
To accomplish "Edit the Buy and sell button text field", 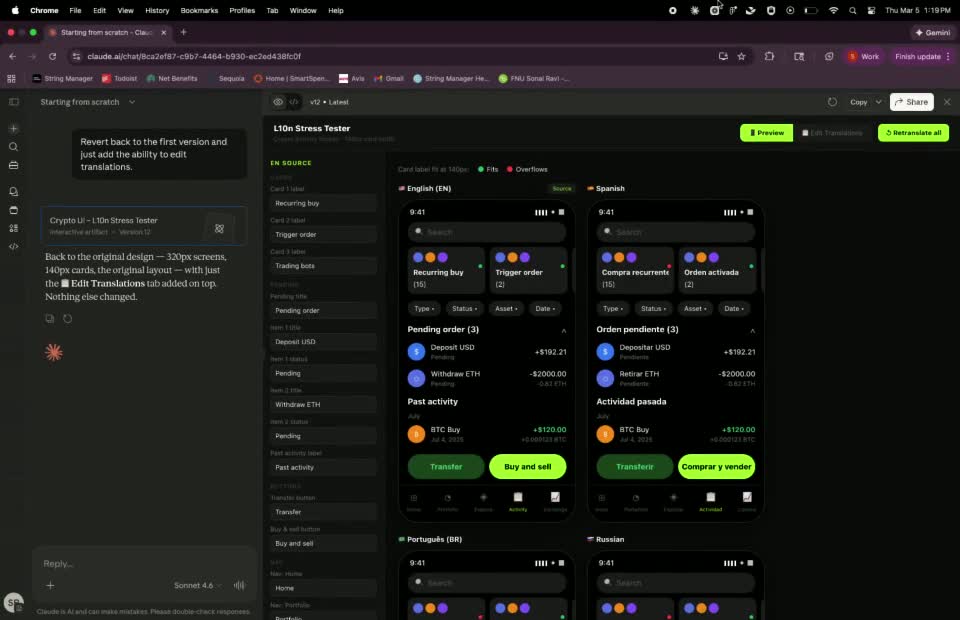I will click(x=323, y=543).
